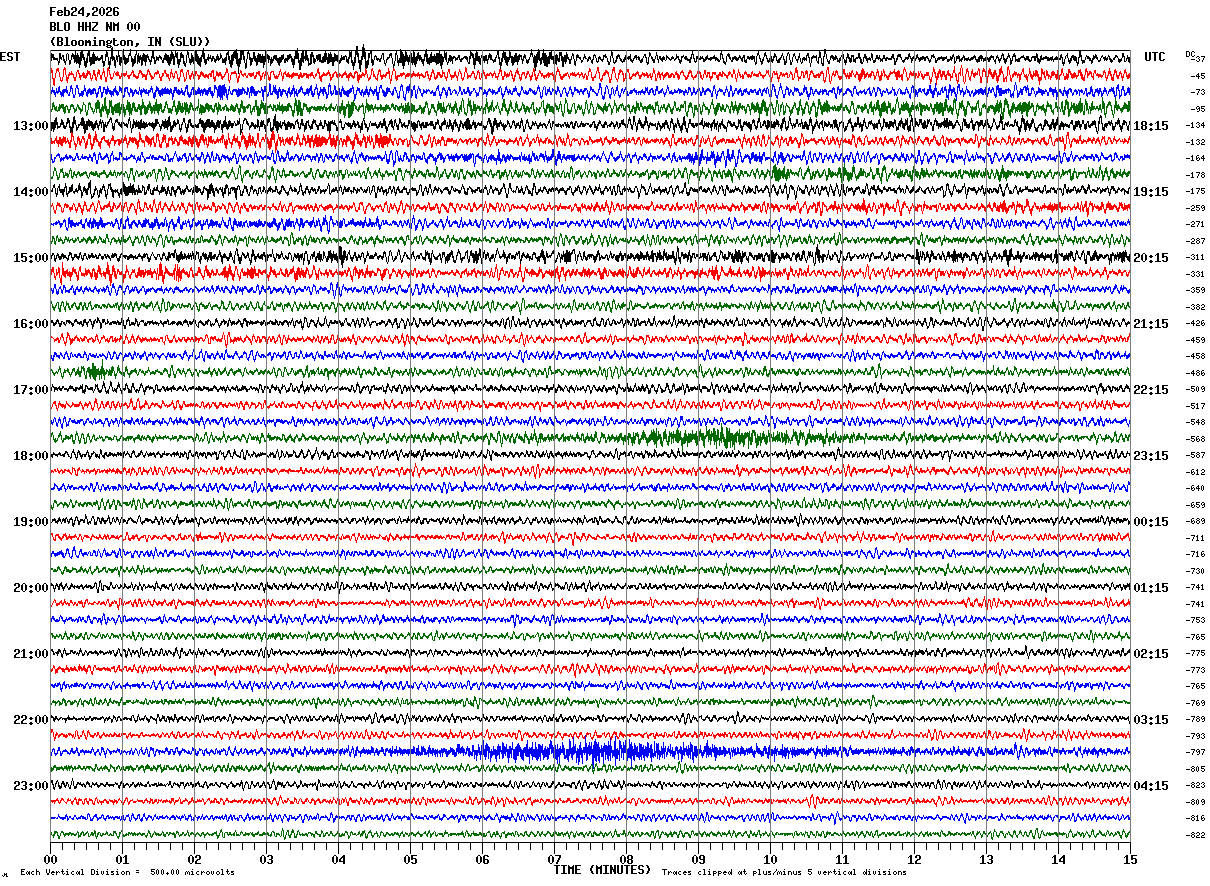Click the BLO HHZ NM 00 station label

(94, 27)
